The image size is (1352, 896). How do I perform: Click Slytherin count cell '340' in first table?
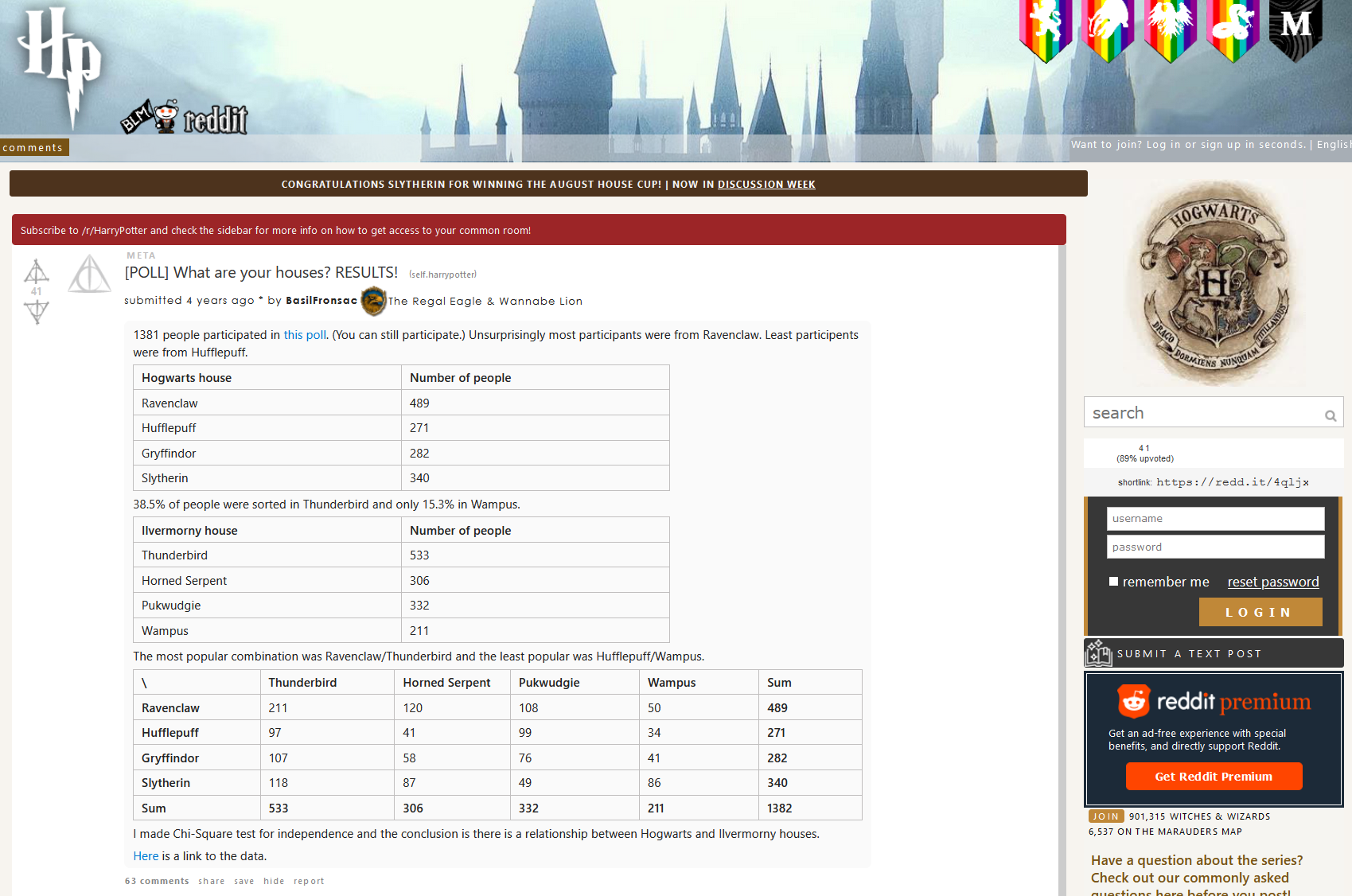point(536,478)
